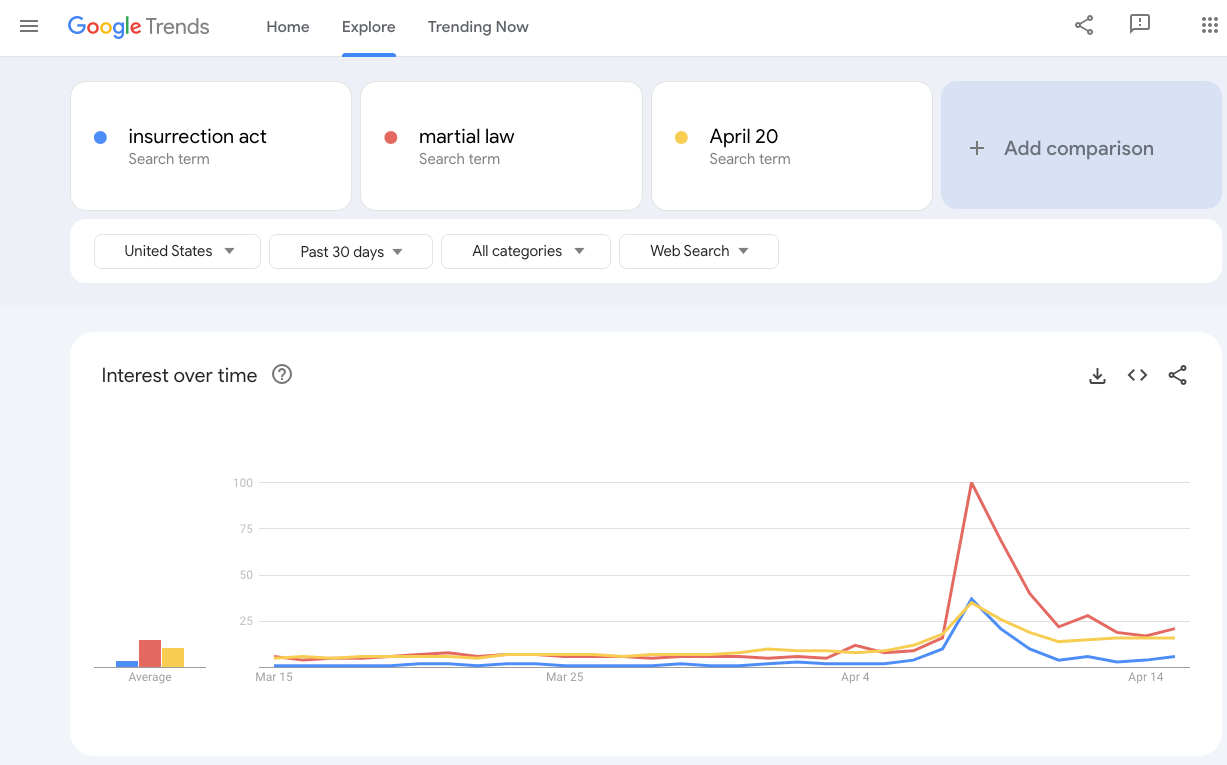This screenshot has width=1227, height=765.
Task: Open the hamburger main menu
Action: [x=29, y=27]
